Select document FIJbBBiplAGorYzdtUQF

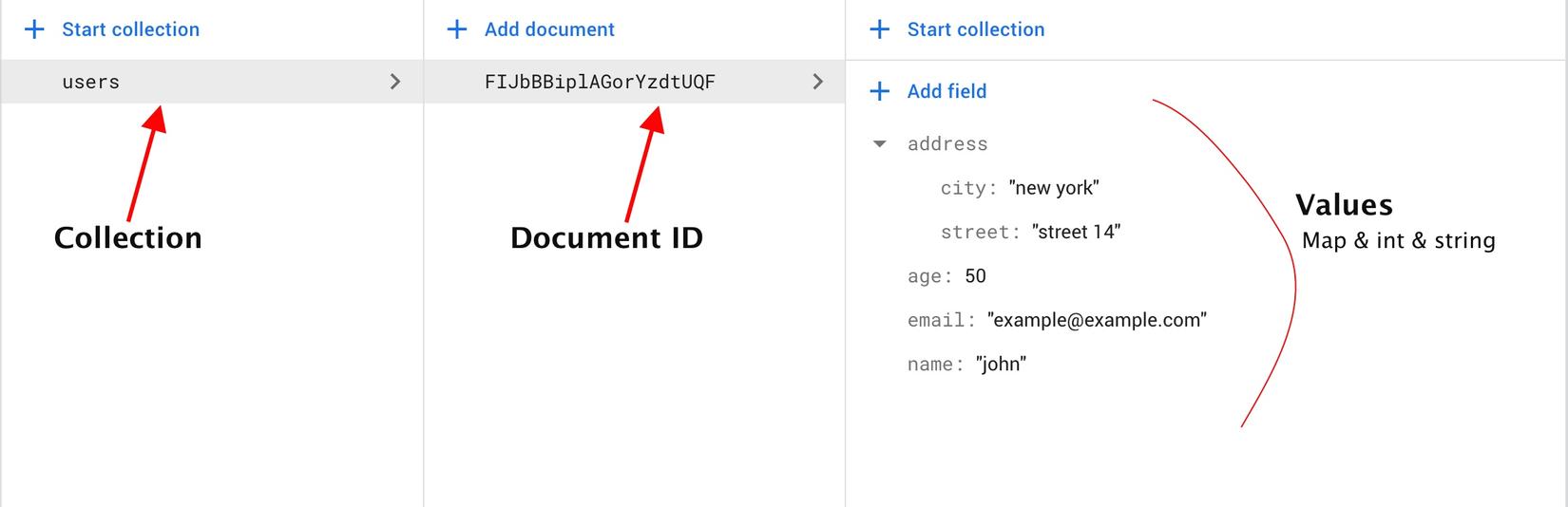tap(600, 82)
